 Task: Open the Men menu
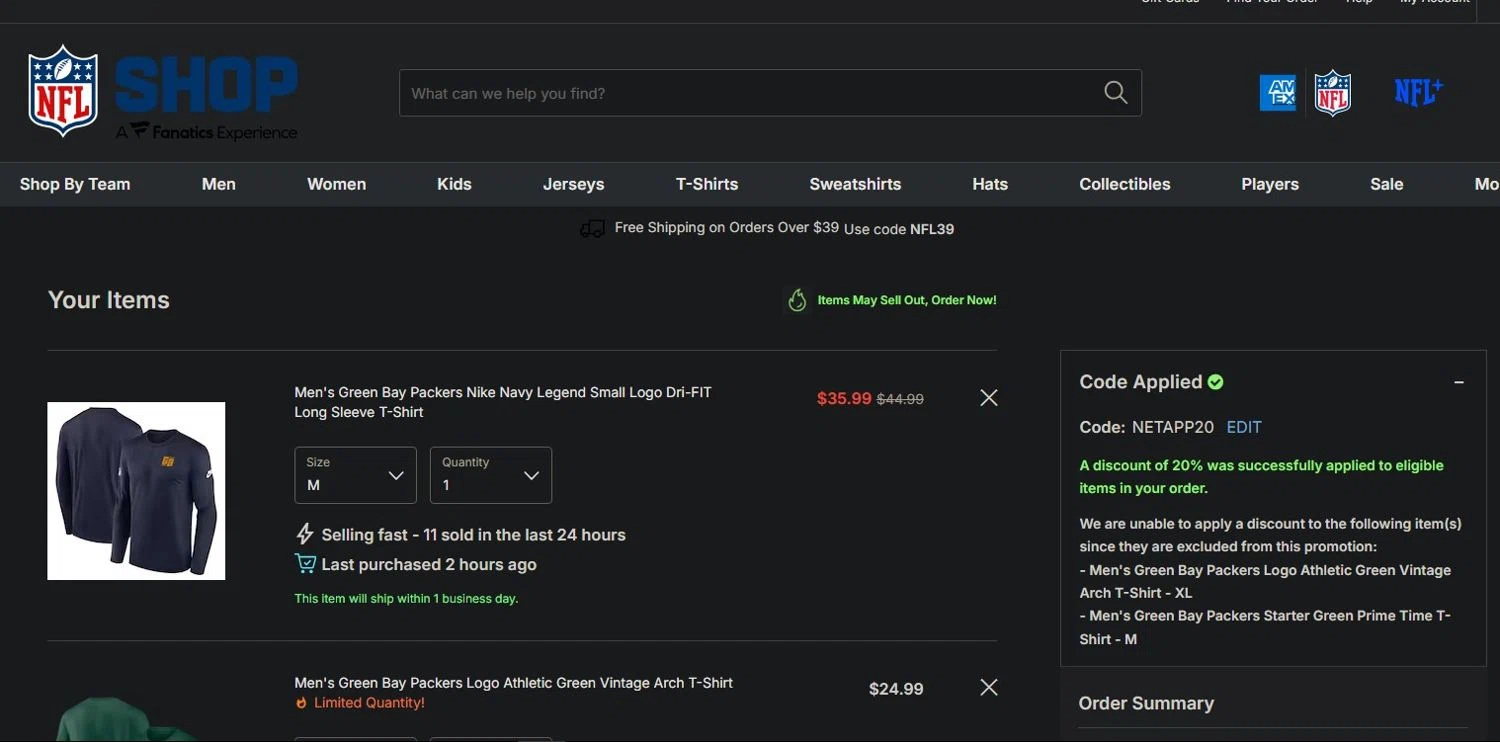point(219,184)
